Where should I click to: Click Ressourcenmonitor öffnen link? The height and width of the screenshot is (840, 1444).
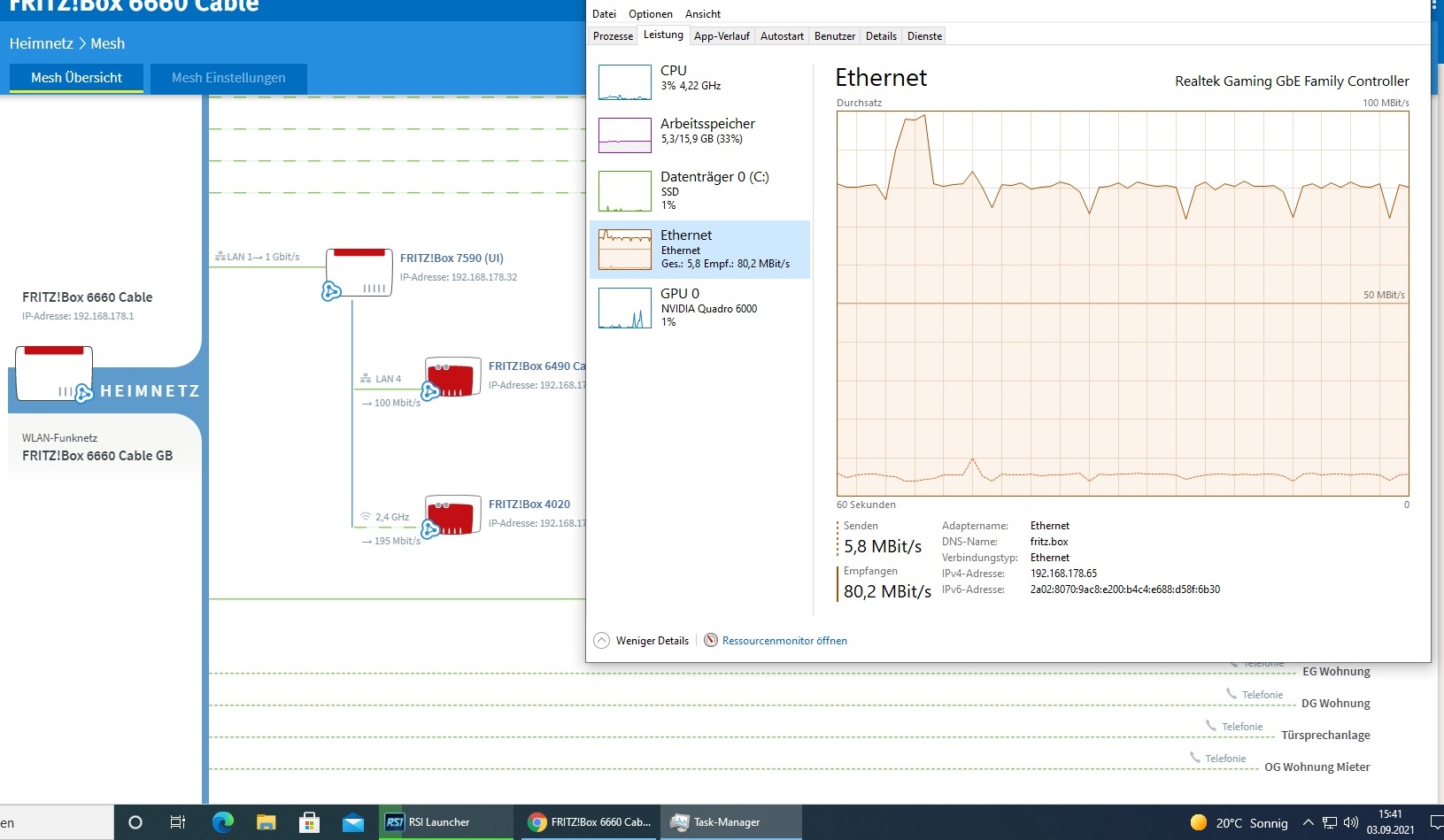(x=784, y=641)
